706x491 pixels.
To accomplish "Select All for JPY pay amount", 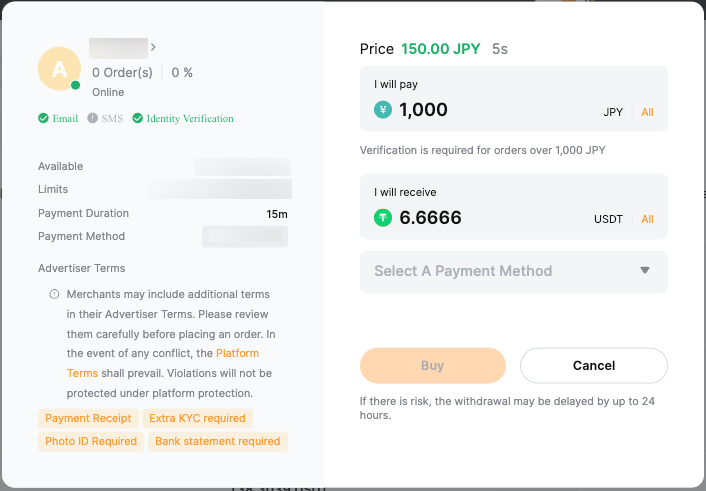I will [647, 112].
